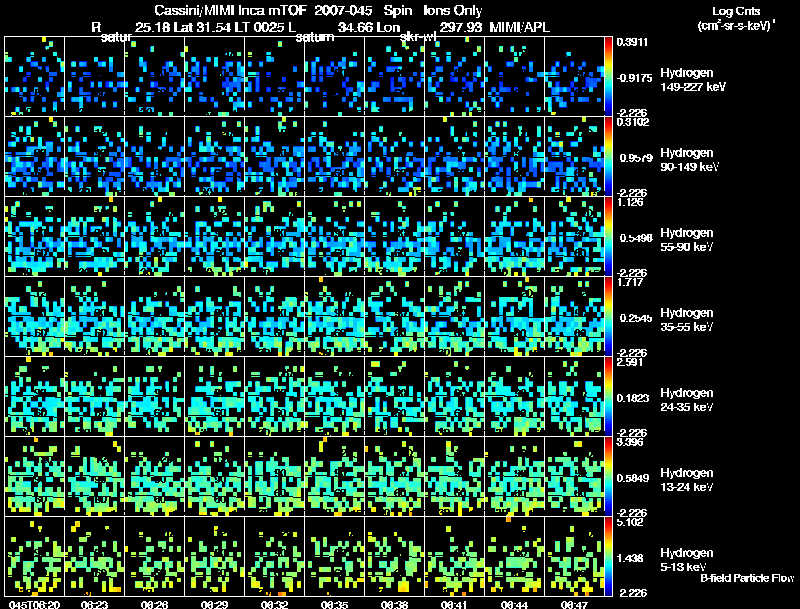
Task: Click the '045T06:20' time axis label
Action: [34, 604]
